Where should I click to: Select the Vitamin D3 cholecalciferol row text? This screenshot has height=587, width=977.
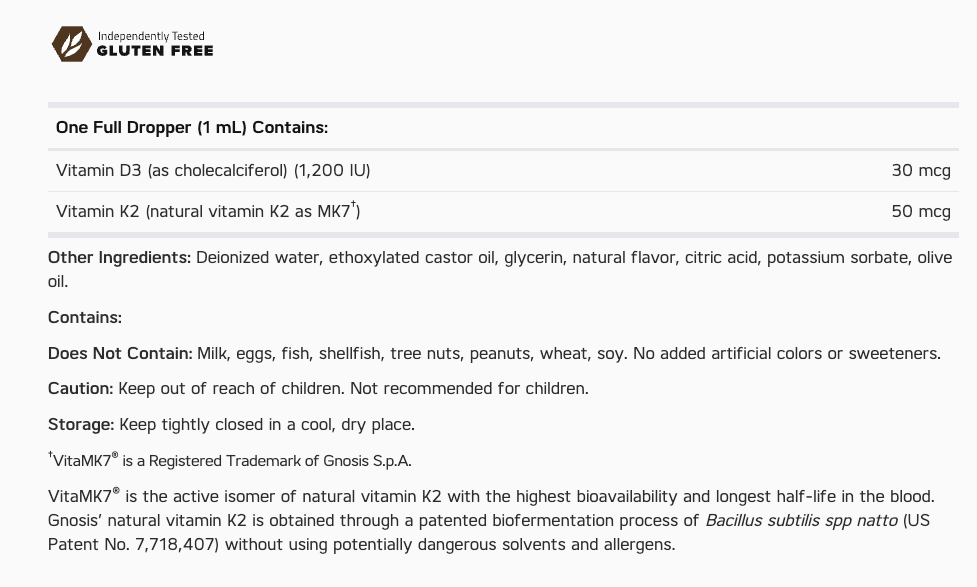point(213,170)
